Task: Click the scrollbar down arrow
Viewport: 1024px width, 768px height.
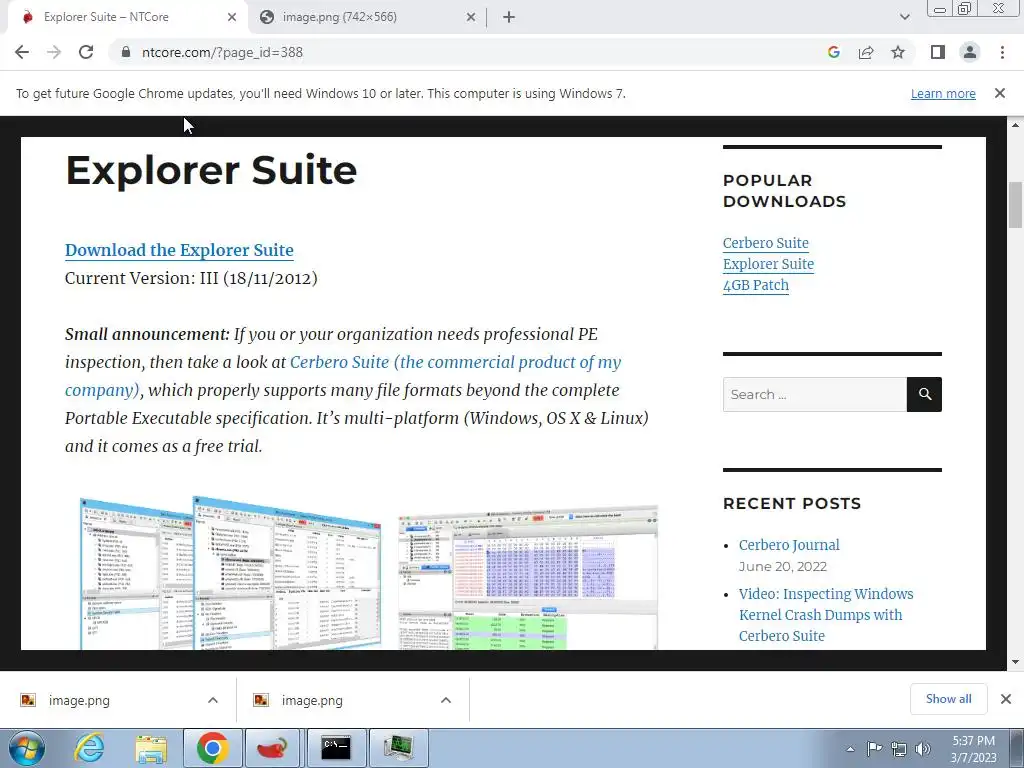Action: (x=1016, y=662)
